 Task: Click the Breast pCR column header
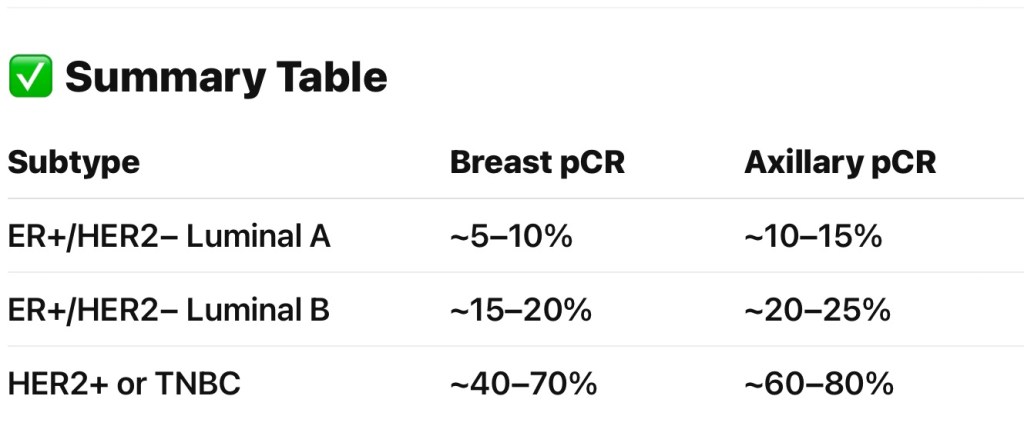point(537,163)
